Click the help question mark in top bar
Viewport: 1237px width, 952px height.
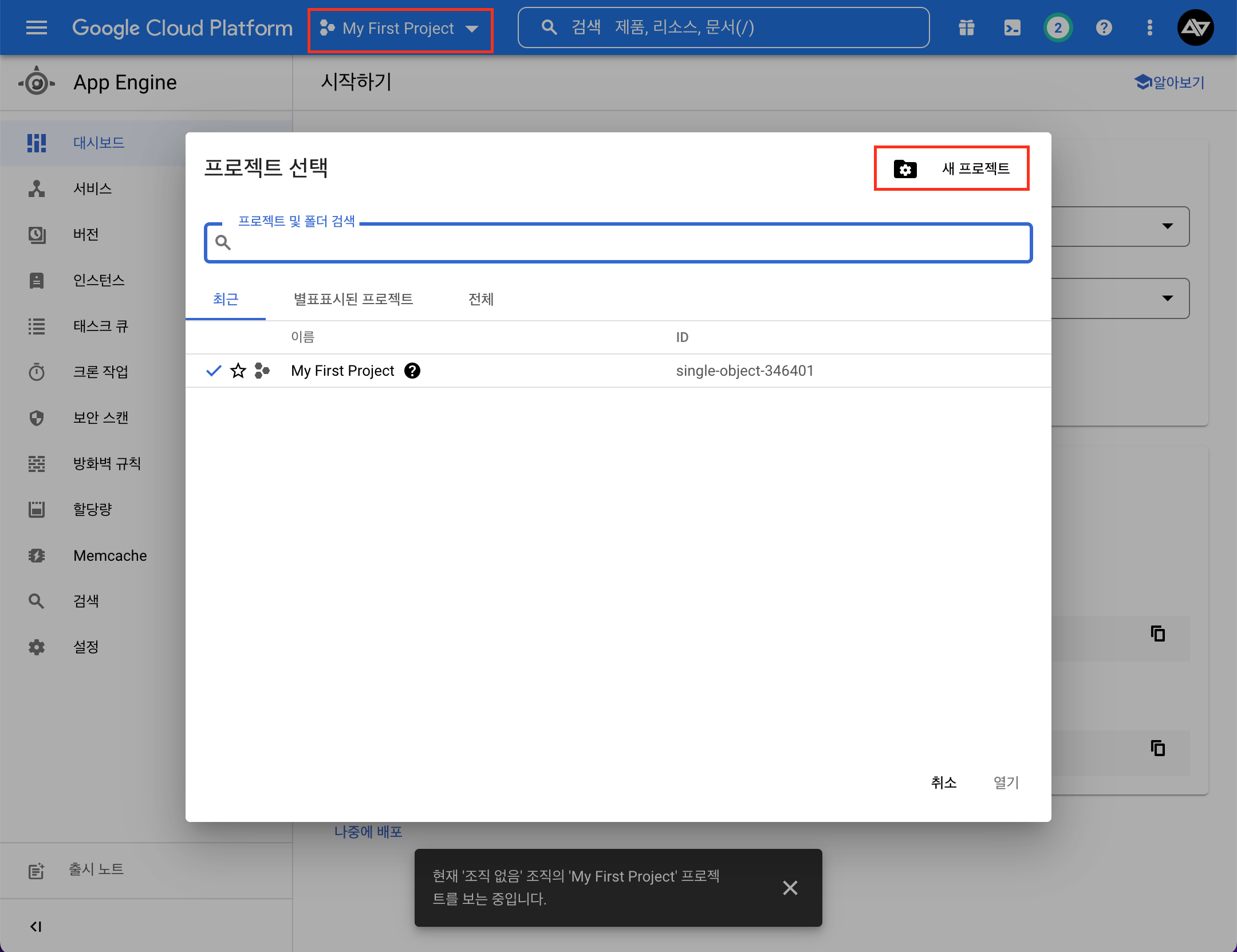(x=1104, y=27)
